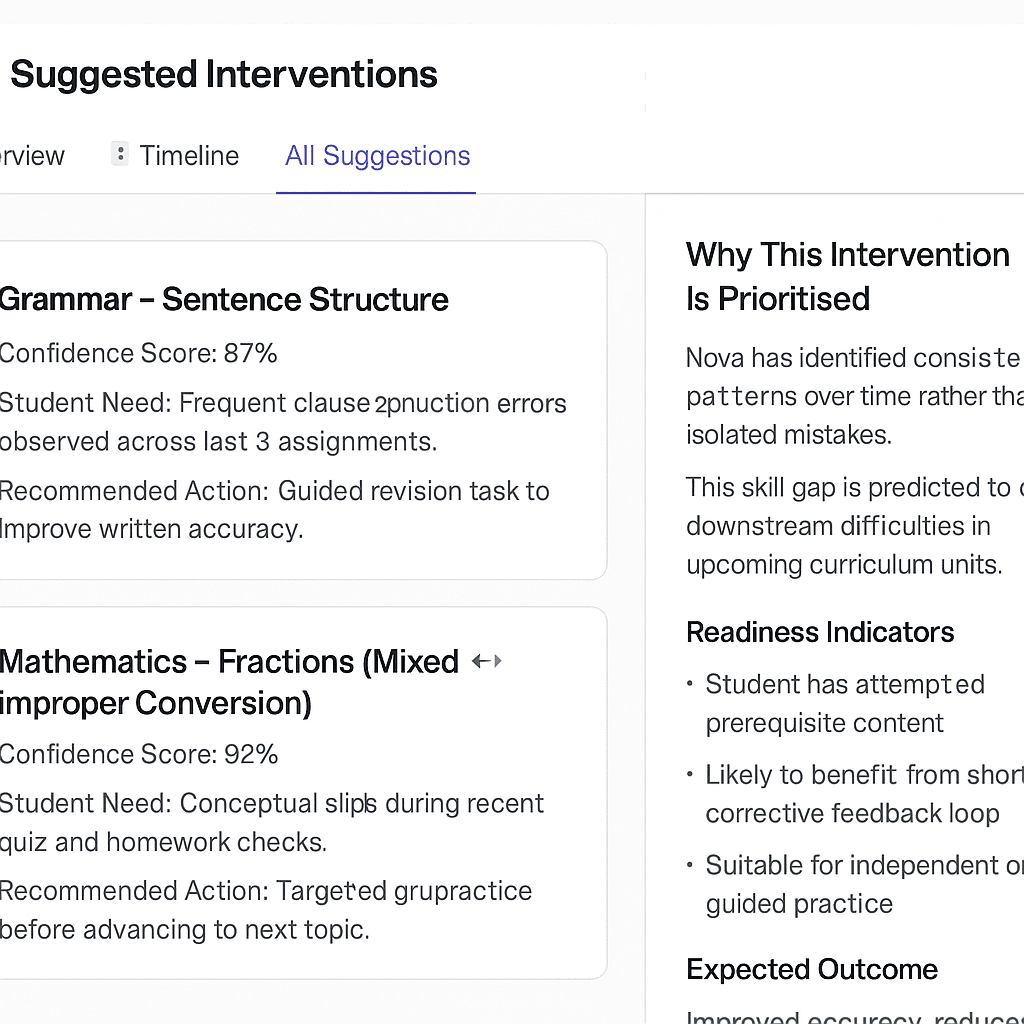Click the Readiness Indicators heading

click(820, 632)
